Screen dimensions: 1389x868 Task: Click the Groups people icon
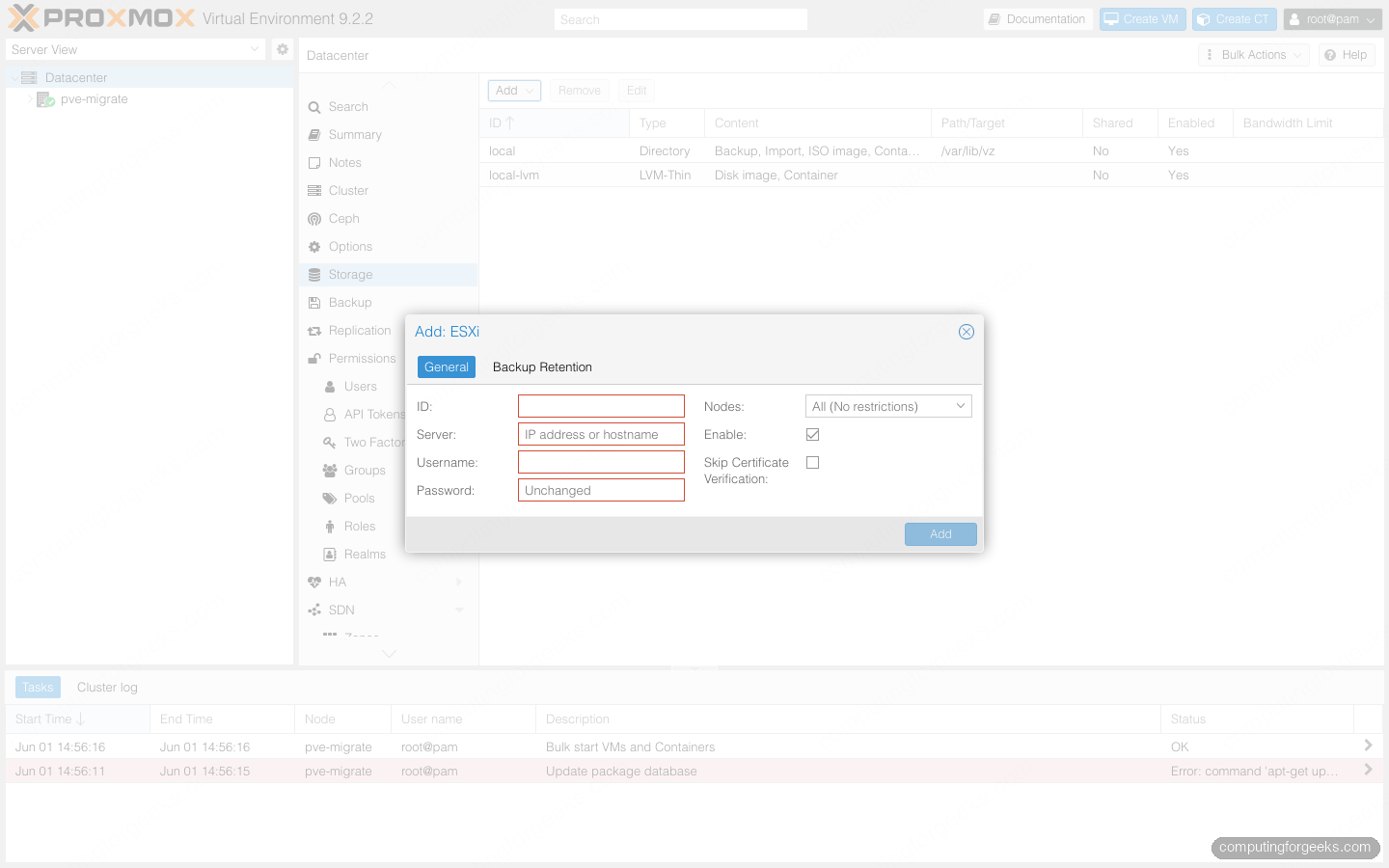pos(330,471)
